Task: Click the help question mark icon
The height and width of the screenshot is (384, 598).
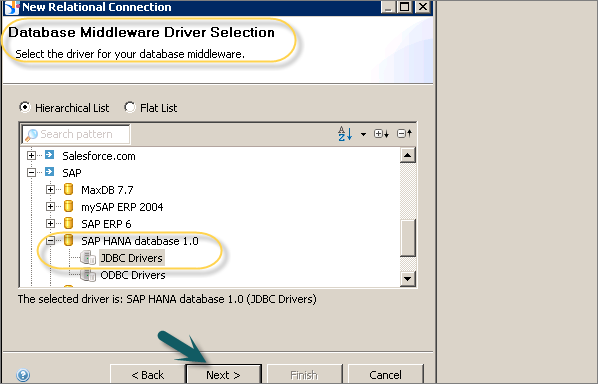Action: [23, 375]
